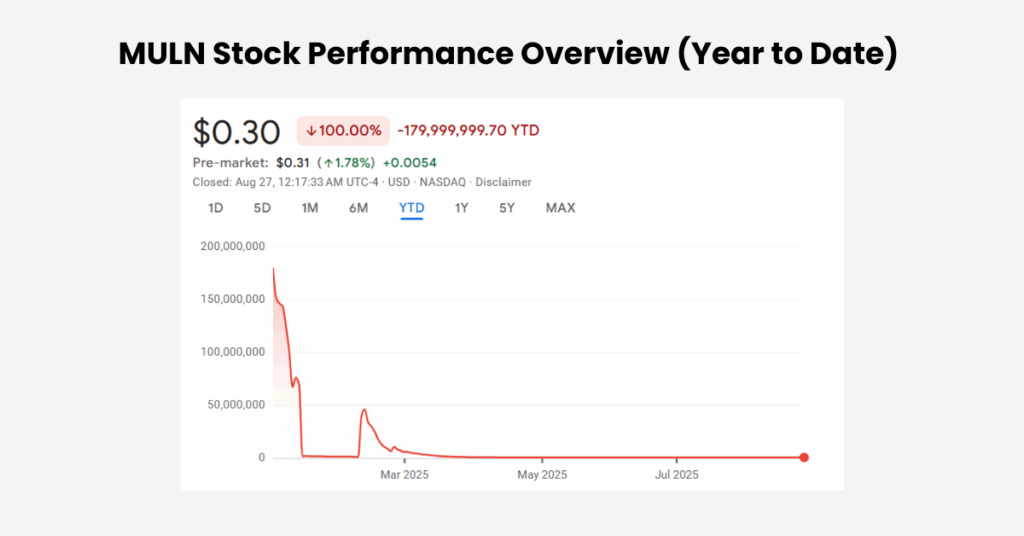Click the 100,000,000 axis label

pyautogui.click(x=232, y=352)
